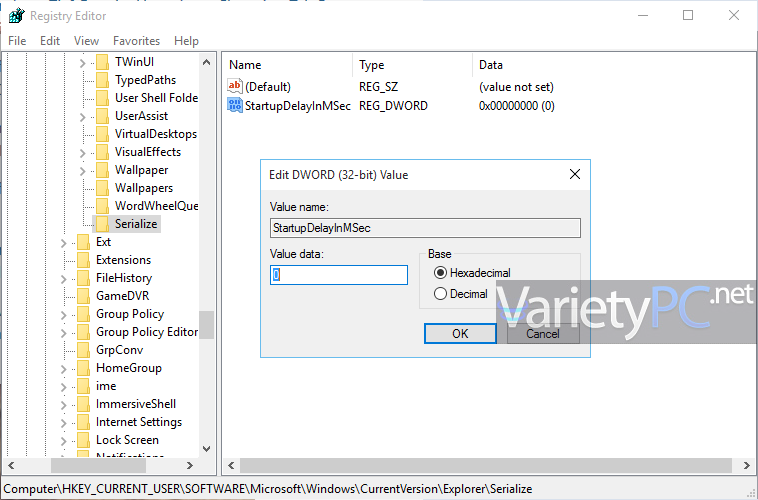Click the Registry Editor app icon in title bar
Image resolution: width=758 pixels, height=500 pixels.
pyautogui.click(x=16, y=15)
